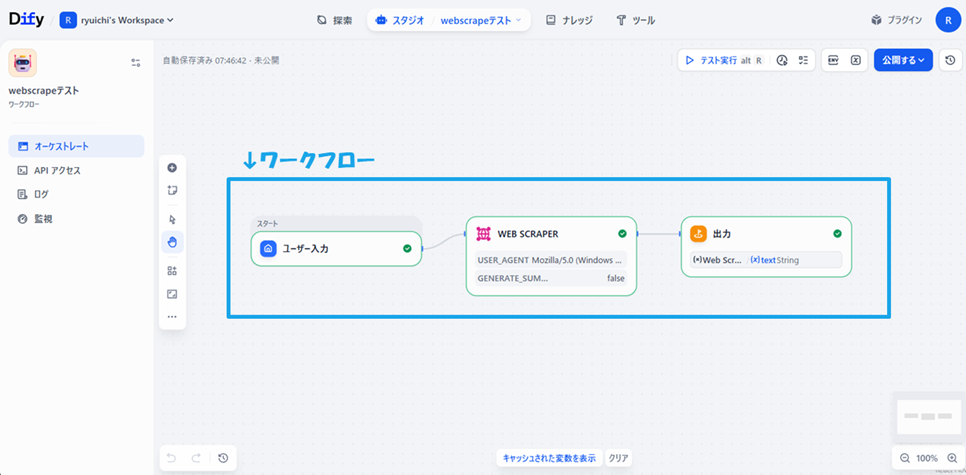Select the ユーザー入力 start node
966x475 pixels.
pyautogui.click(x=336, y=249)
